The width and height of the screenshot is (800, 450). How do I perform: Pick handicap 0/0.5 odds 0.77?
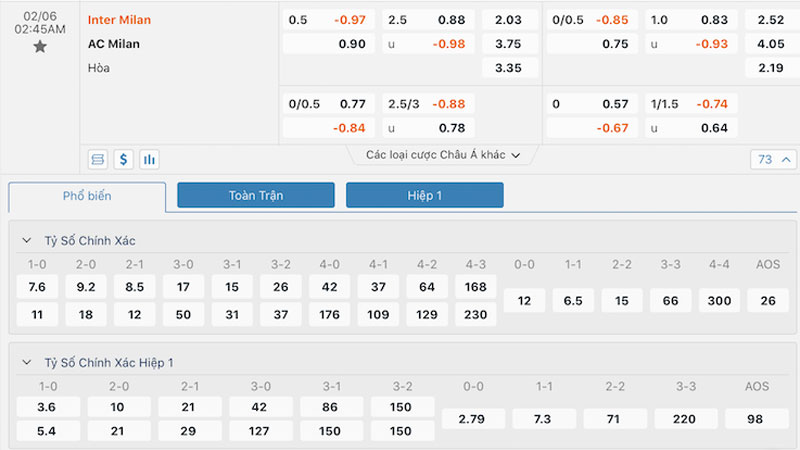[329, 104]
